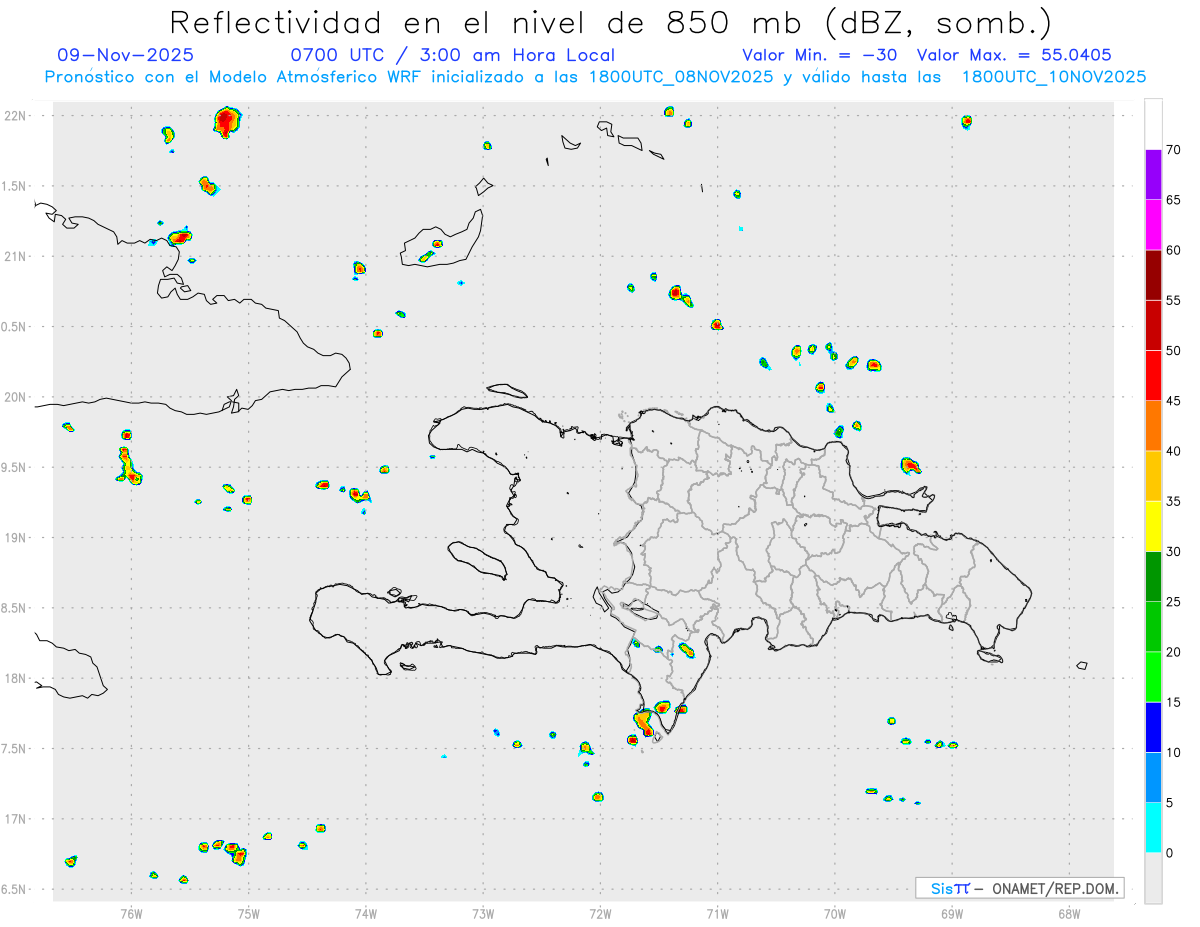
Task: Click the latitude label '21N'
Action: (15, 256)
